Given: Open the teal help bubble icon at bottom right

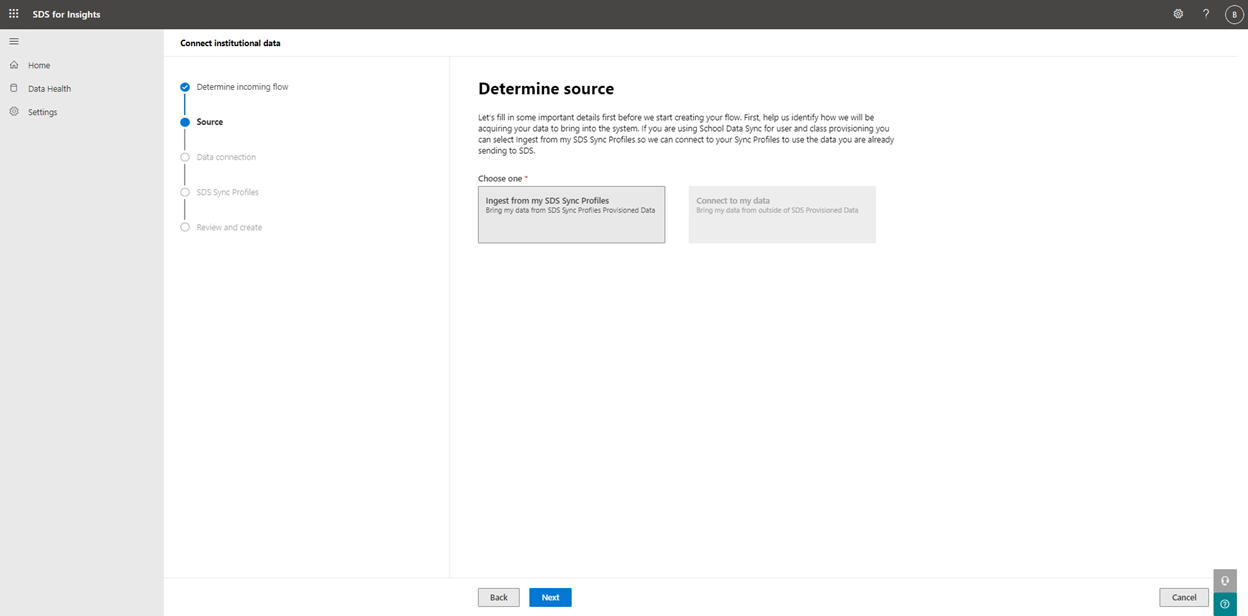Looking at the screenshot, I should [1225, 604].
